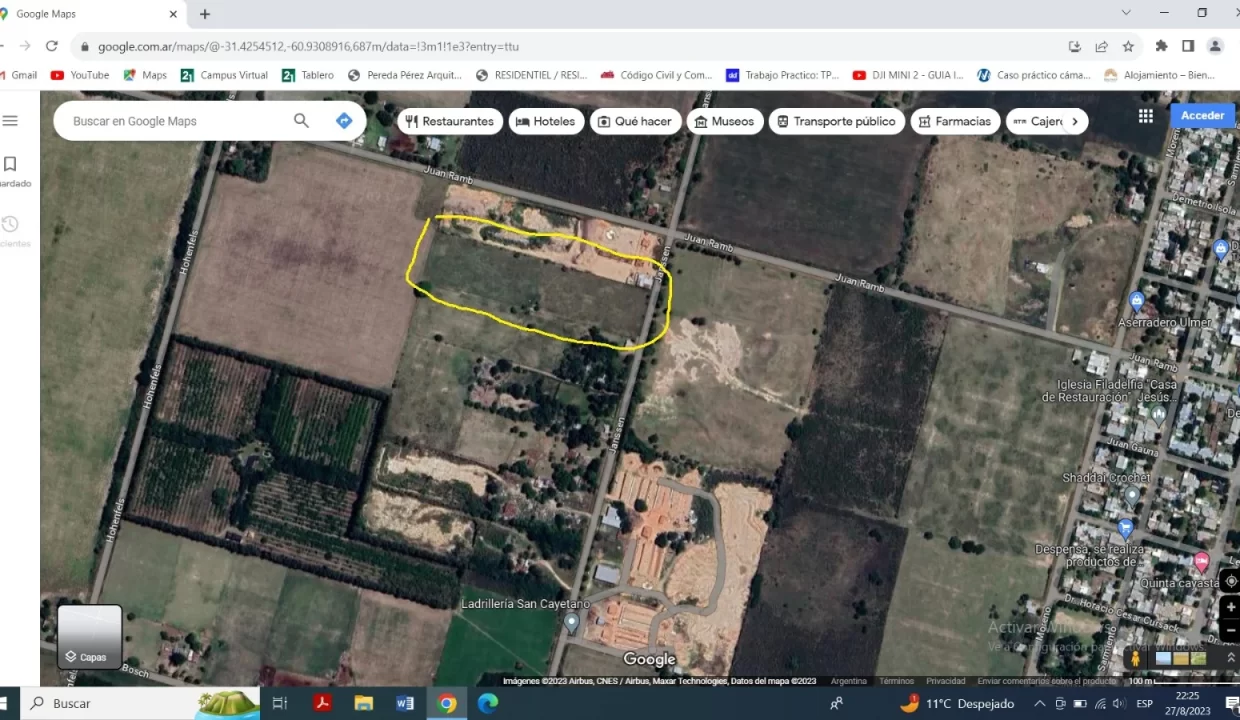Toggle the browser side panel
1240x720 pixels.
[x=1188, y=46]
